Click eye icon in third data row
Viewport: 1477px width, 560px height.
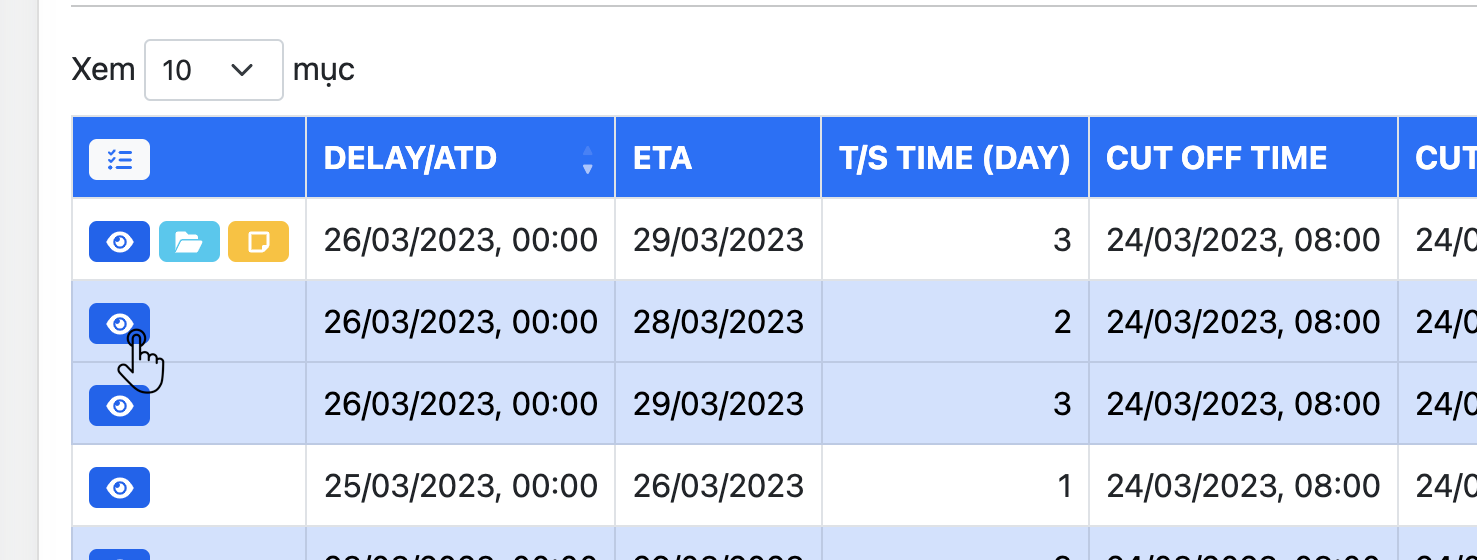click(119, 405)
